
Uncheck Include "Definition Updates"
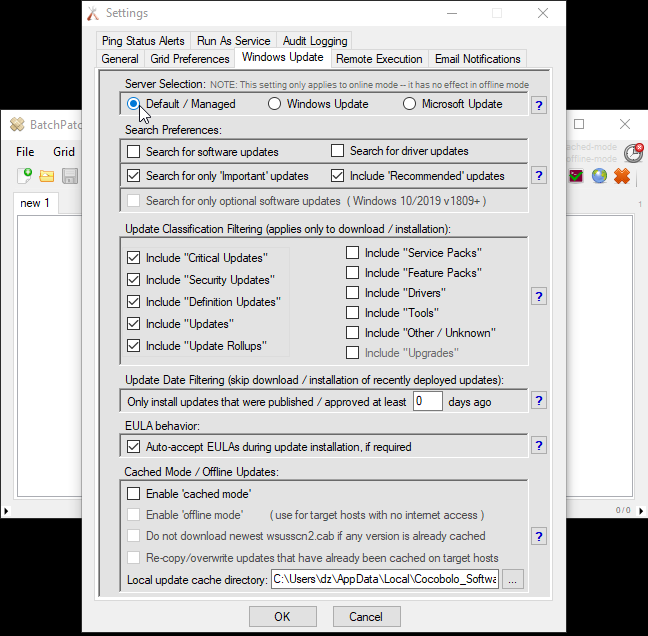coord(133,302)
